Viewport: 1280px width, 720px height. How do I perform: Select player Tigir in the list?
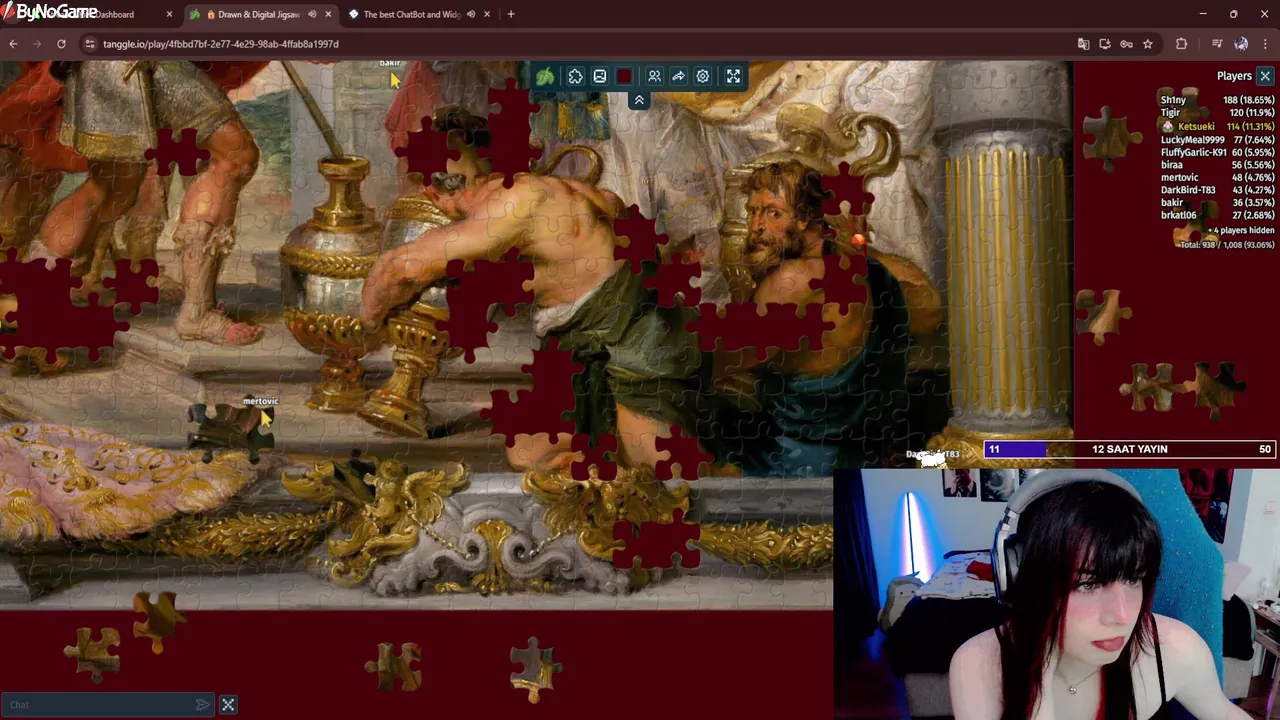(1217, 113)
